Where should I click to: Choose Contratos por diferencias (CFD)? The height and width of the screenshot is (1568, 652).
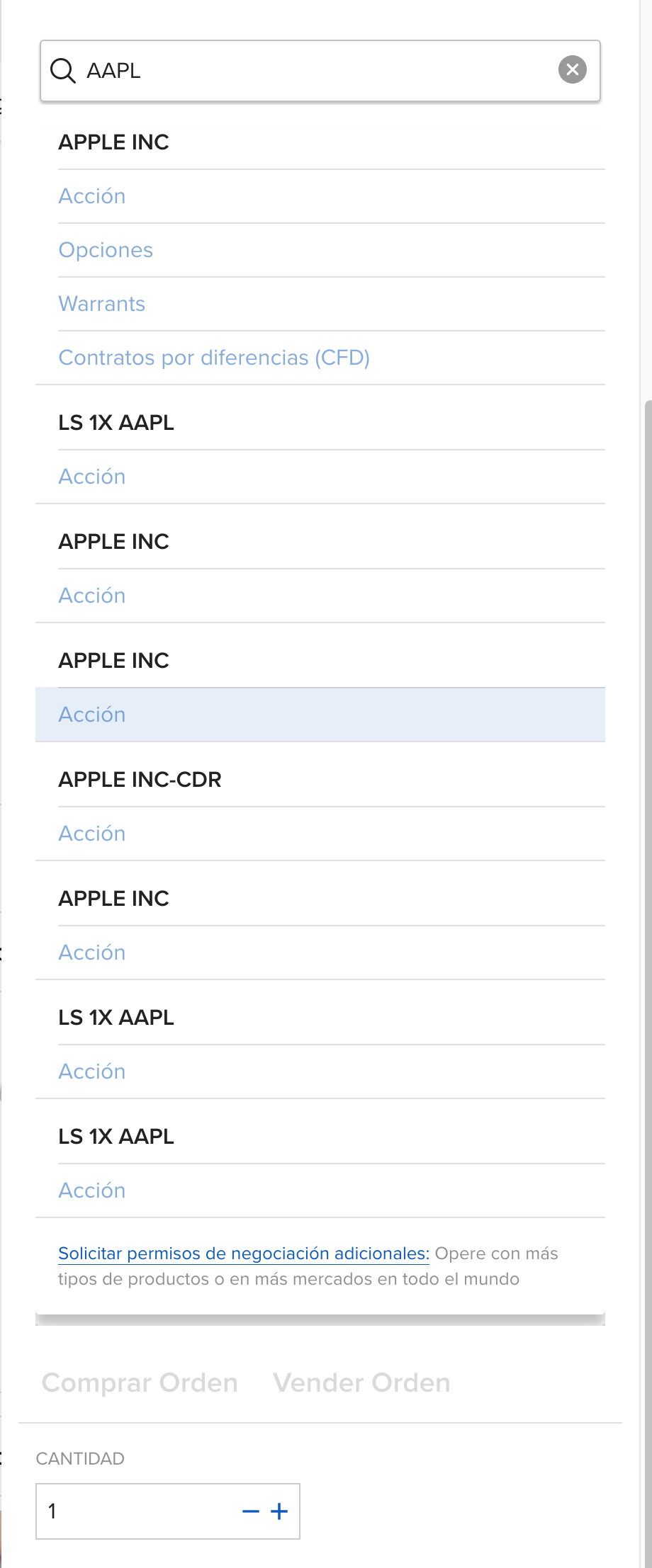(214, 358)
